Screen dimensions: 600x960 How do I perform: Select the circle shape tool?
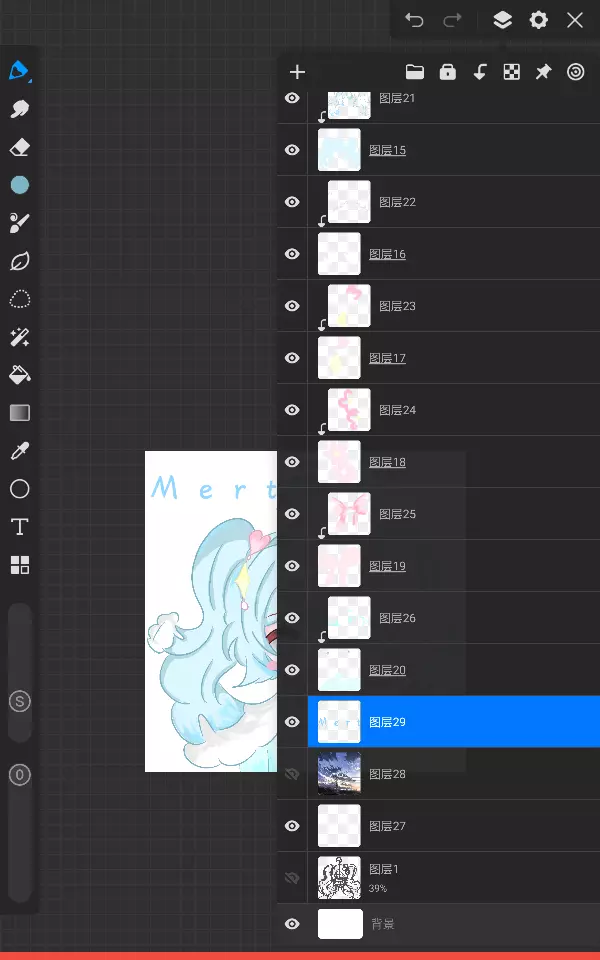[x=20, y=489]
